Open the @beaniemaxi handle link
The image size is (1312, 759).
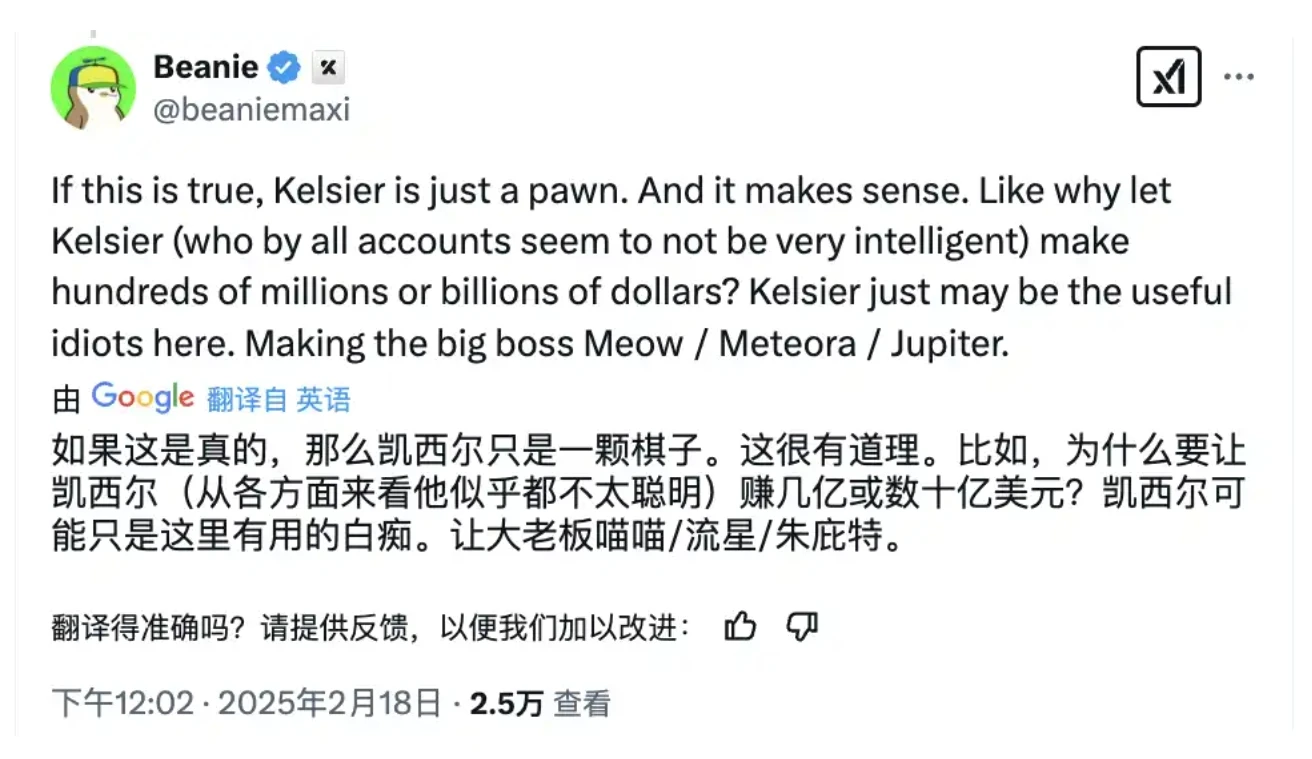pos(251,109)
